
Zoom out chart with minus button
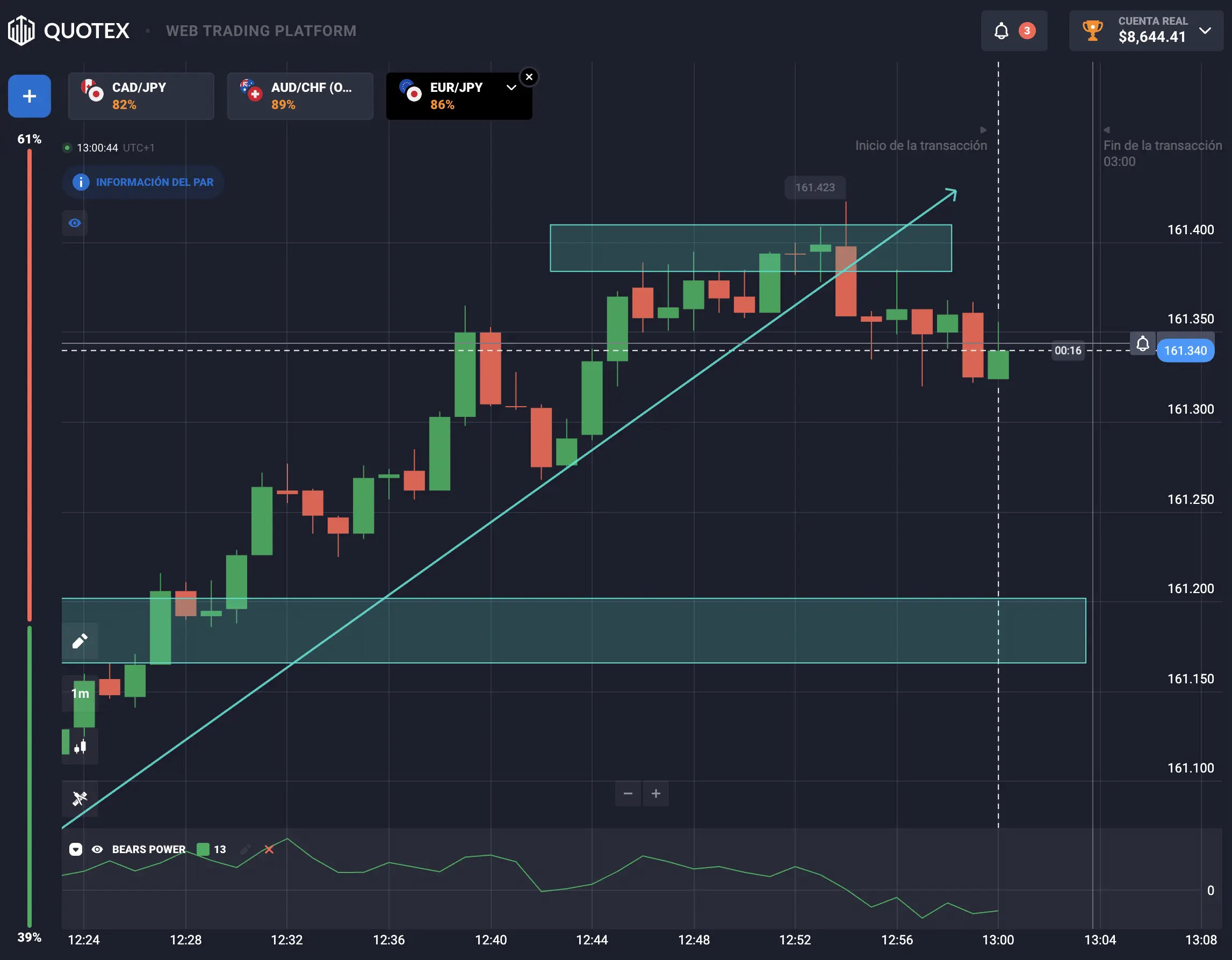tap(628, 793)
